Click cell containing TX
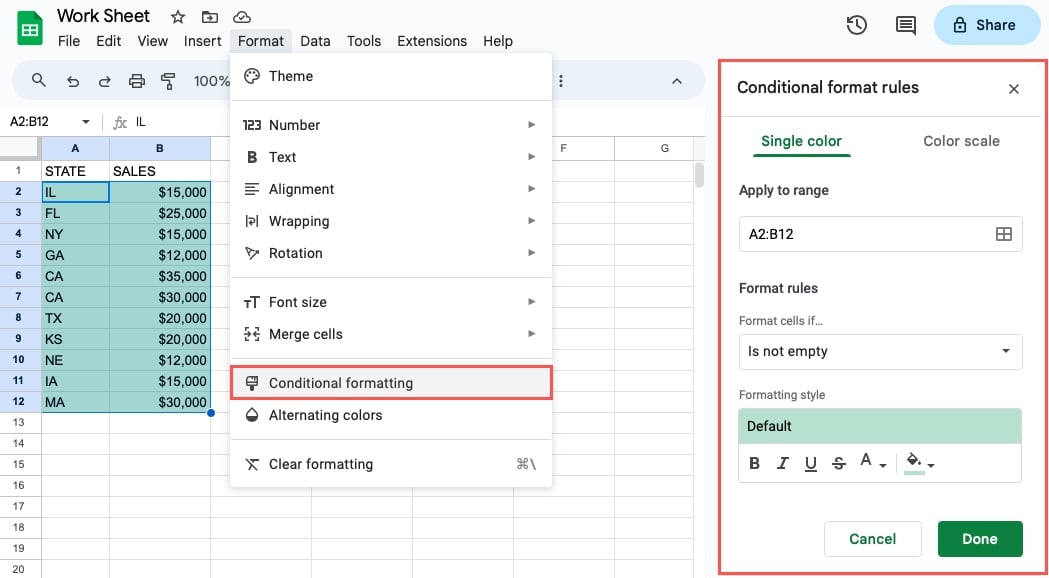1049x578 pixels. pyautogui.click(x=75, y=318)
